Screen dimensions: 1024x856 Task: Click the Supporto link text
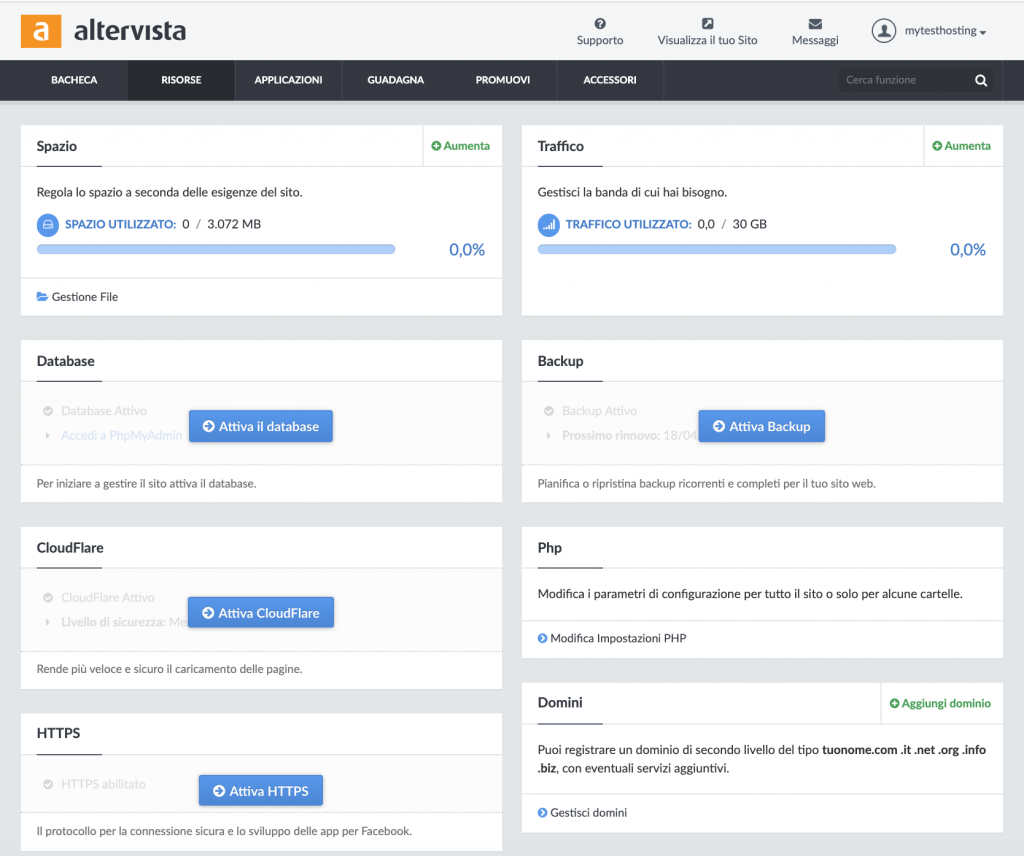coord(600,40)
